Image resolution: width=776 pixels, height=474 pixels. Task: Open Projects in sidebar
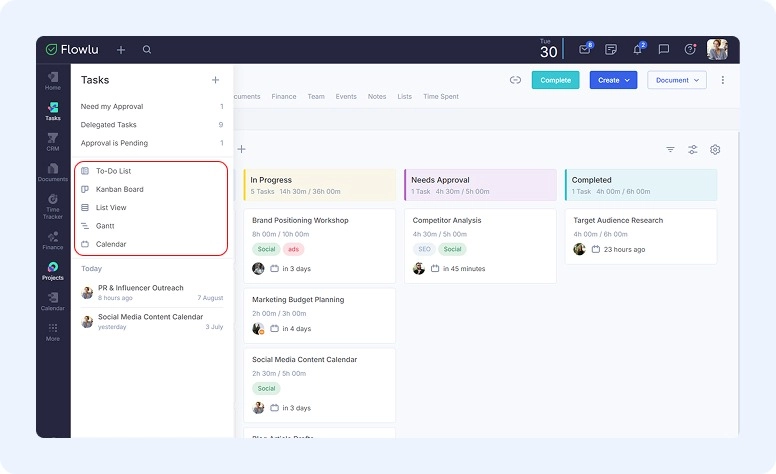pyautogui.click(x=53, y=271)
